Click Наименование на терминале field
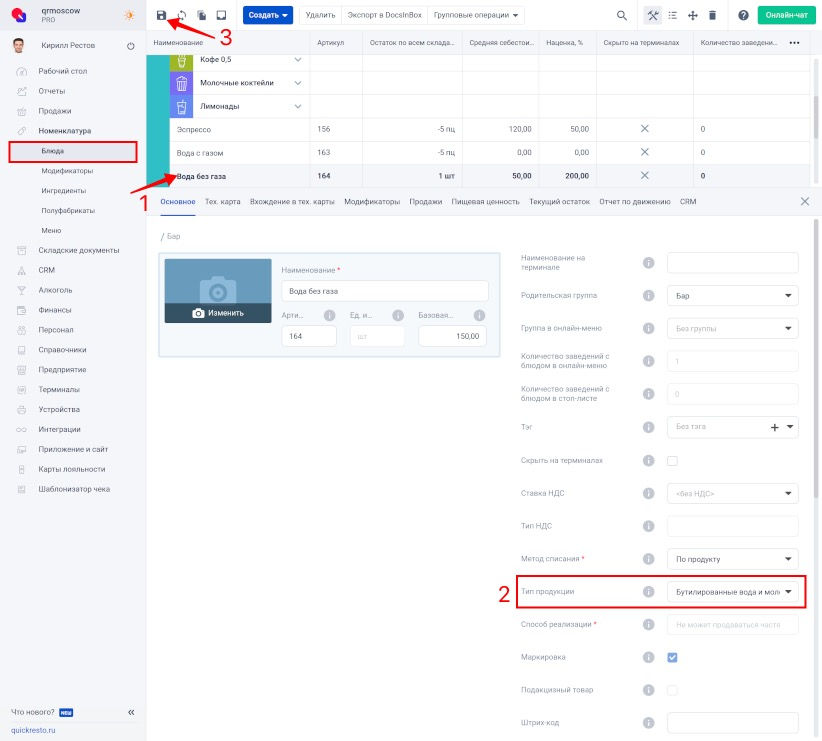This screenshot has width=822, height=741. click(x=732, y=262)
